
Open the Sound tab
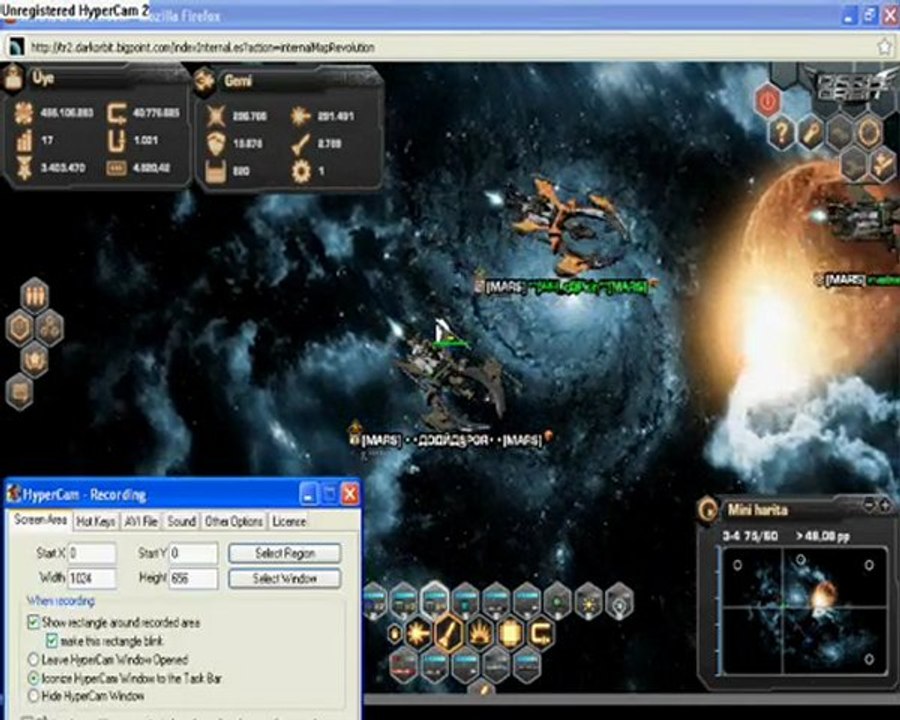pos(181,521)
